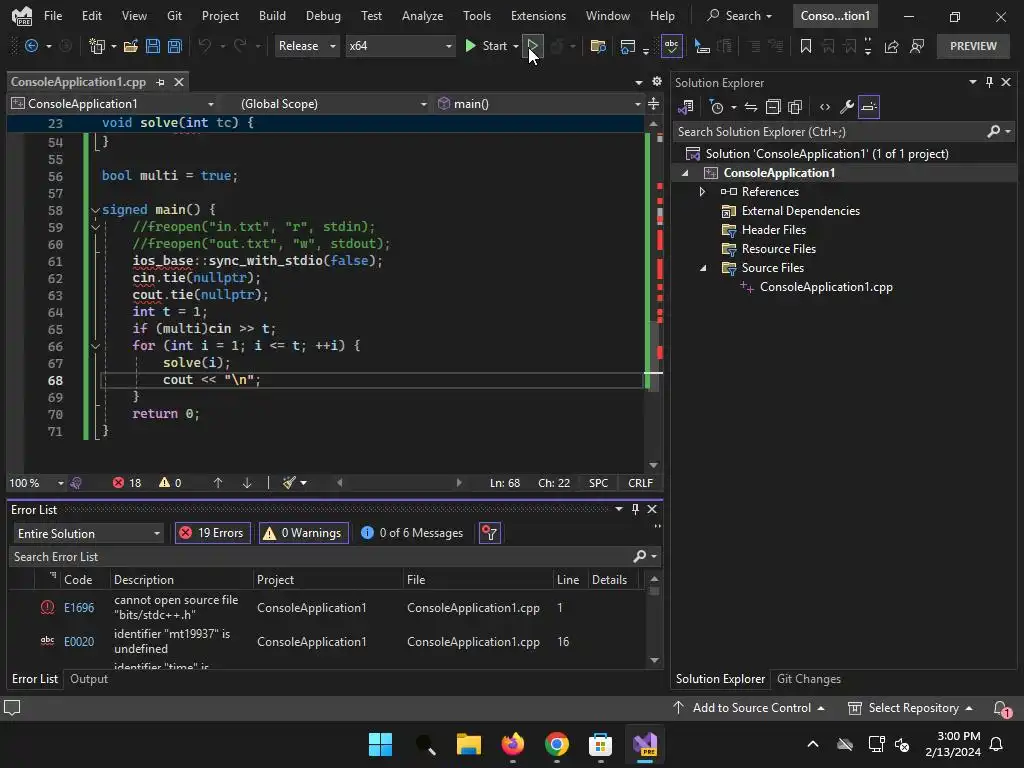
Task: Open editor settings gear icon above code
Action: (x=657, y=82)
